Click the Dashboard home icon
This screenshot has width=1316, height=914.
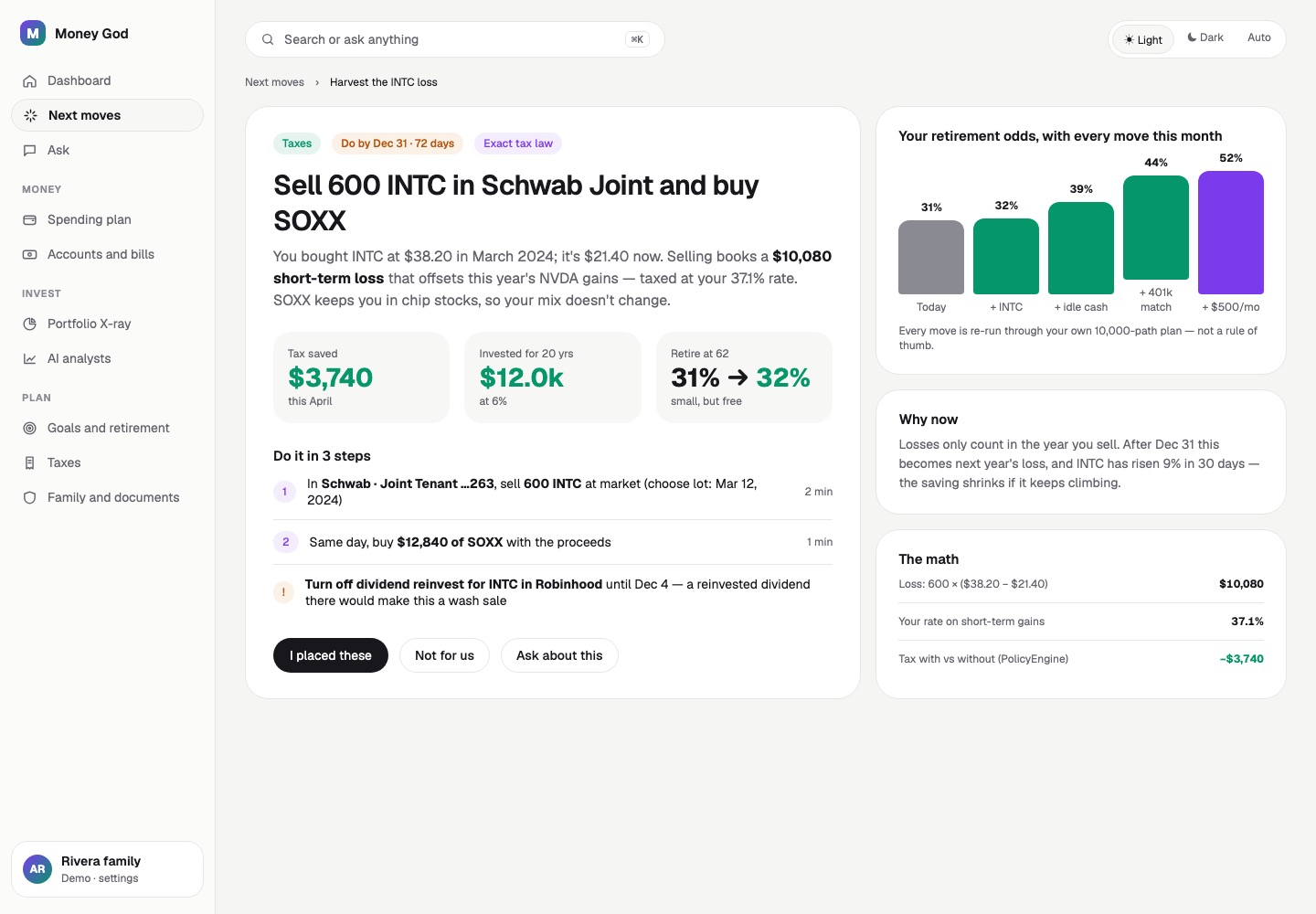point(29,81)
